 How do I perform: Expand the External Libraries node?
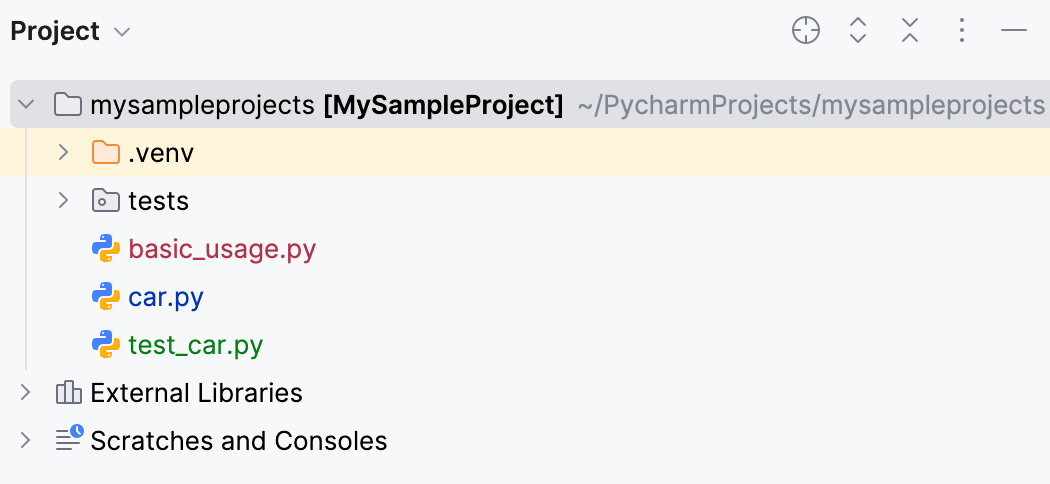[x=26, y=393]
